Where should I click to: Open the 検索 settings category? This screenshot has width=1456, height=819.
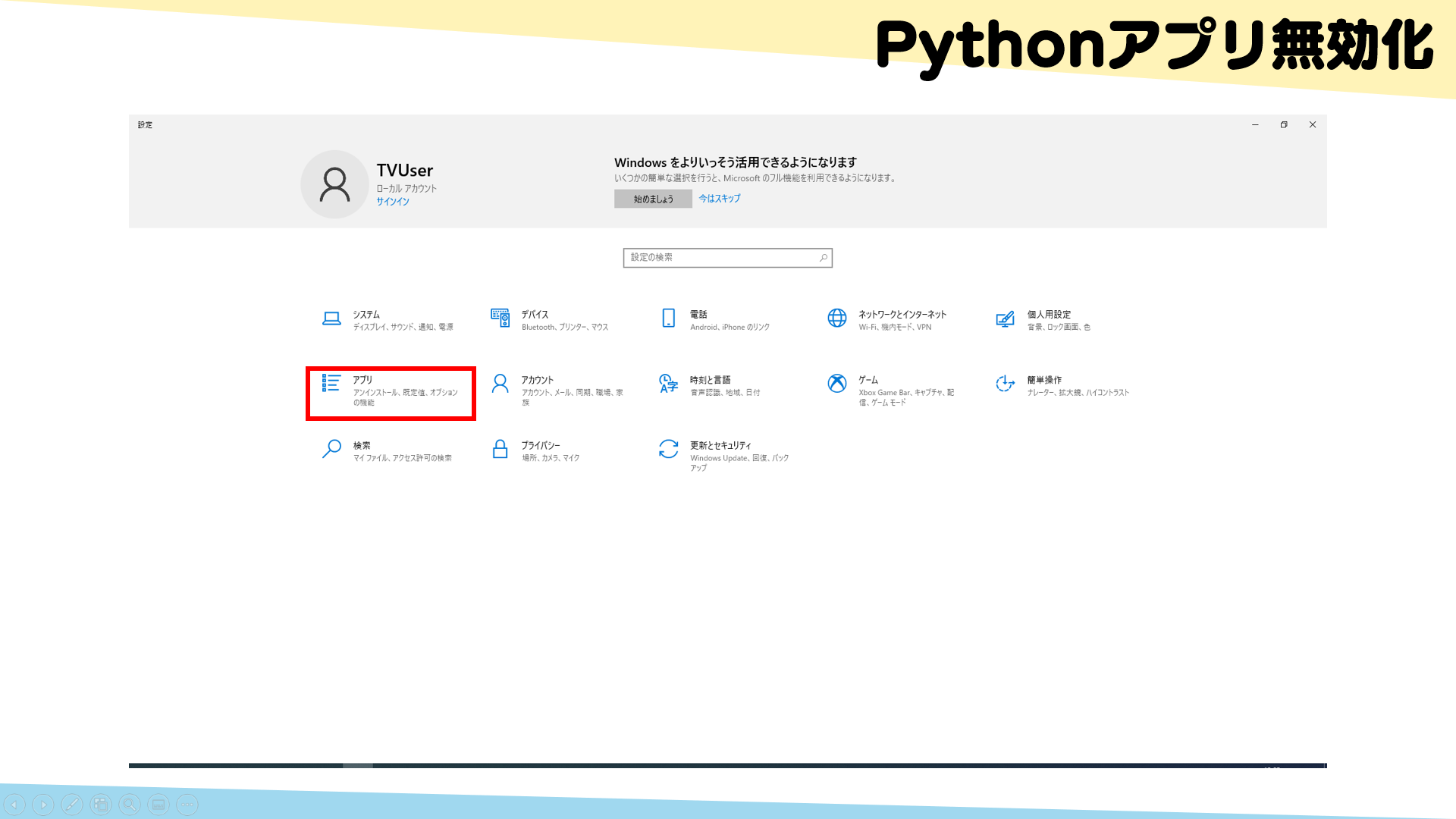point(388,451)
